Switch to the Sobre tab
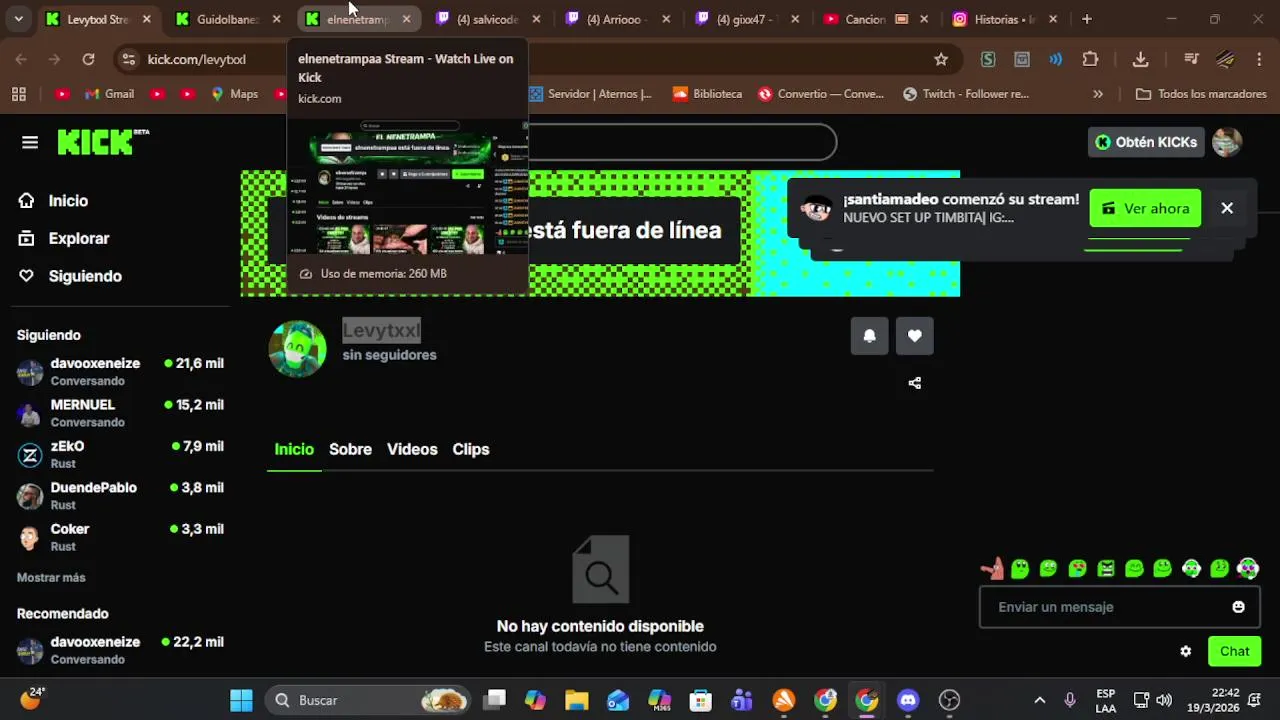 [x=350, y=449]
